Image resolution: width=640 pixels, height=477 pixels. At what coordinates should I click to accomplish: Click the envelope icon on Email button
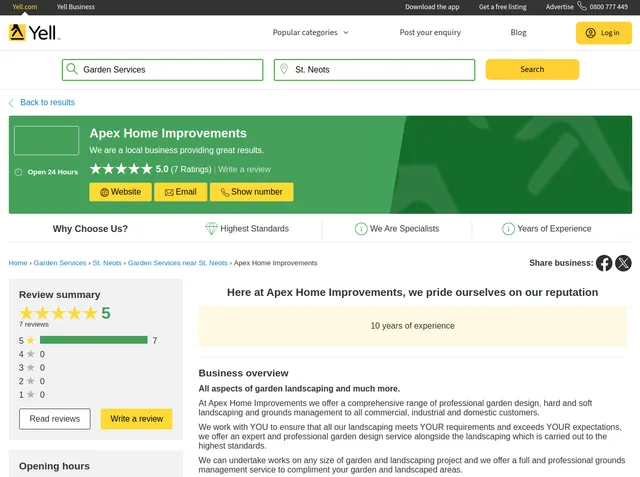(169, 192)
